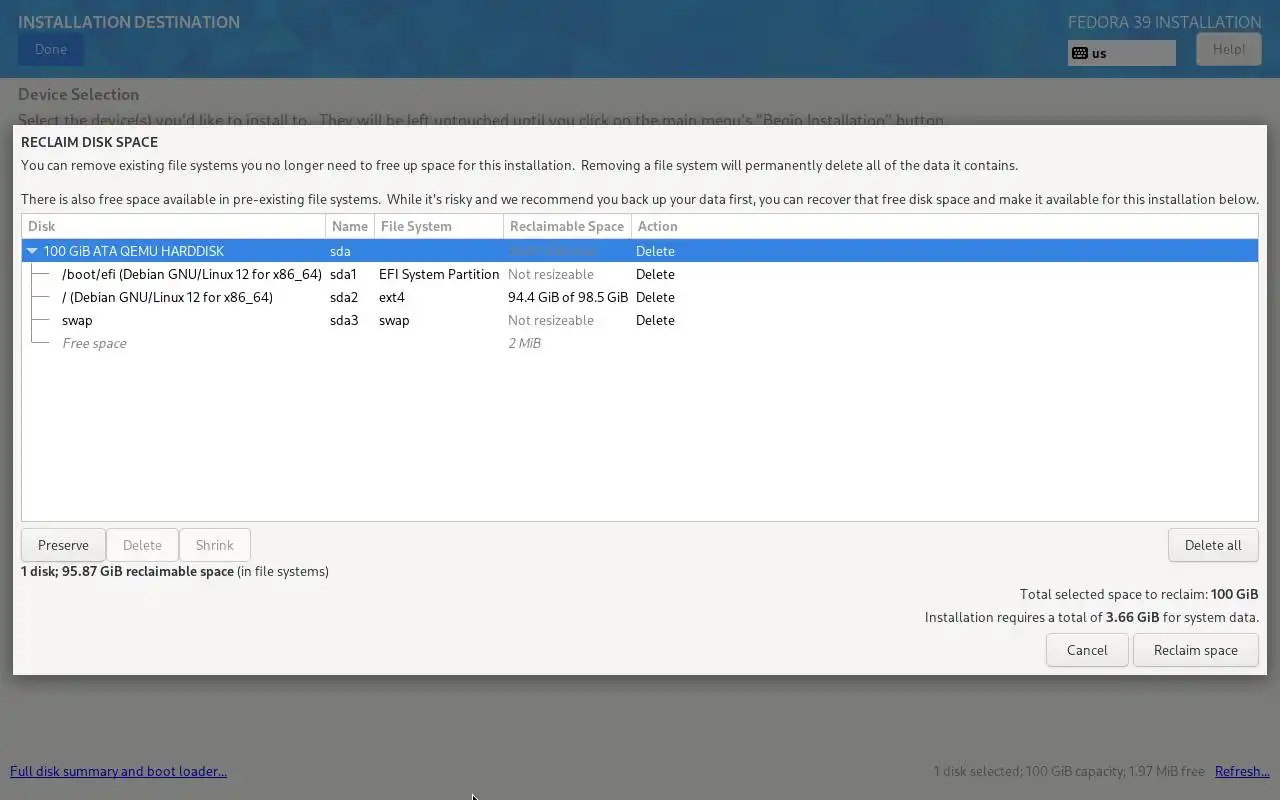Select the swap partition row
The width and height of the screenshot is (1280, 800).
click(640, 320)
